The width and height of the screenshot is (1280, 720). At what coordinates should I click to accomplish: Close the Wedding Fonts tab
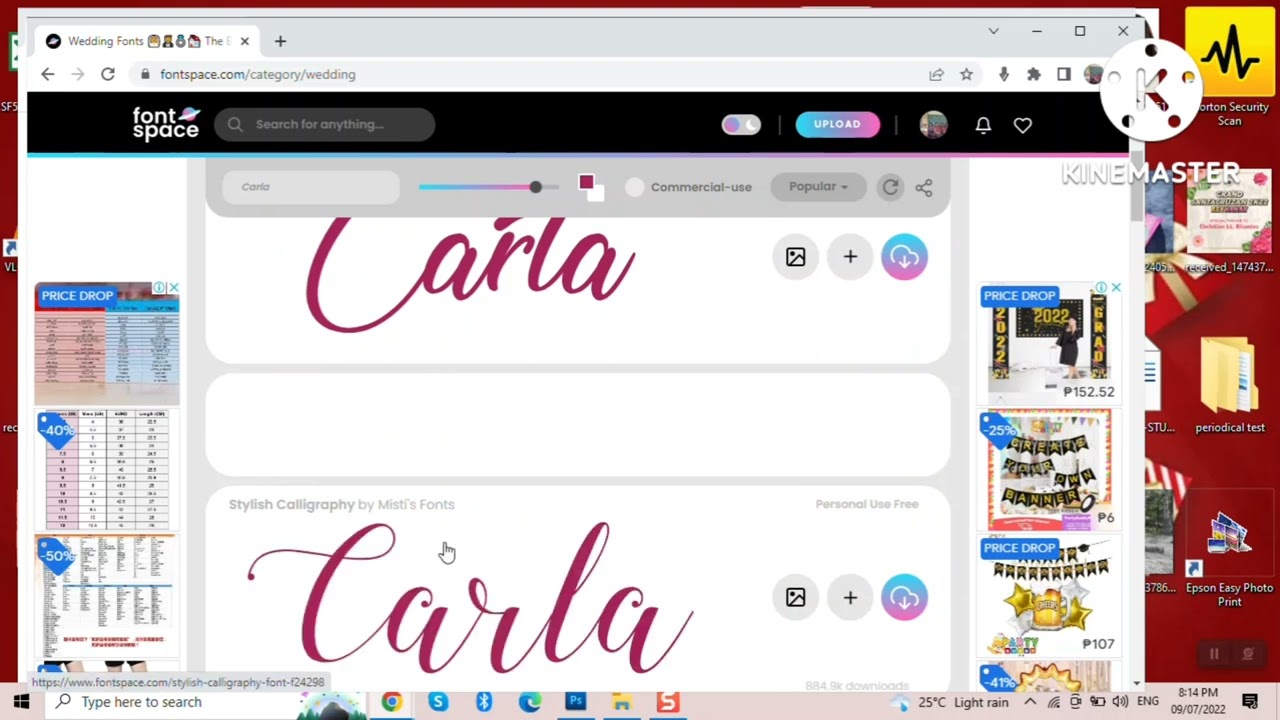(x=244, y=41)
